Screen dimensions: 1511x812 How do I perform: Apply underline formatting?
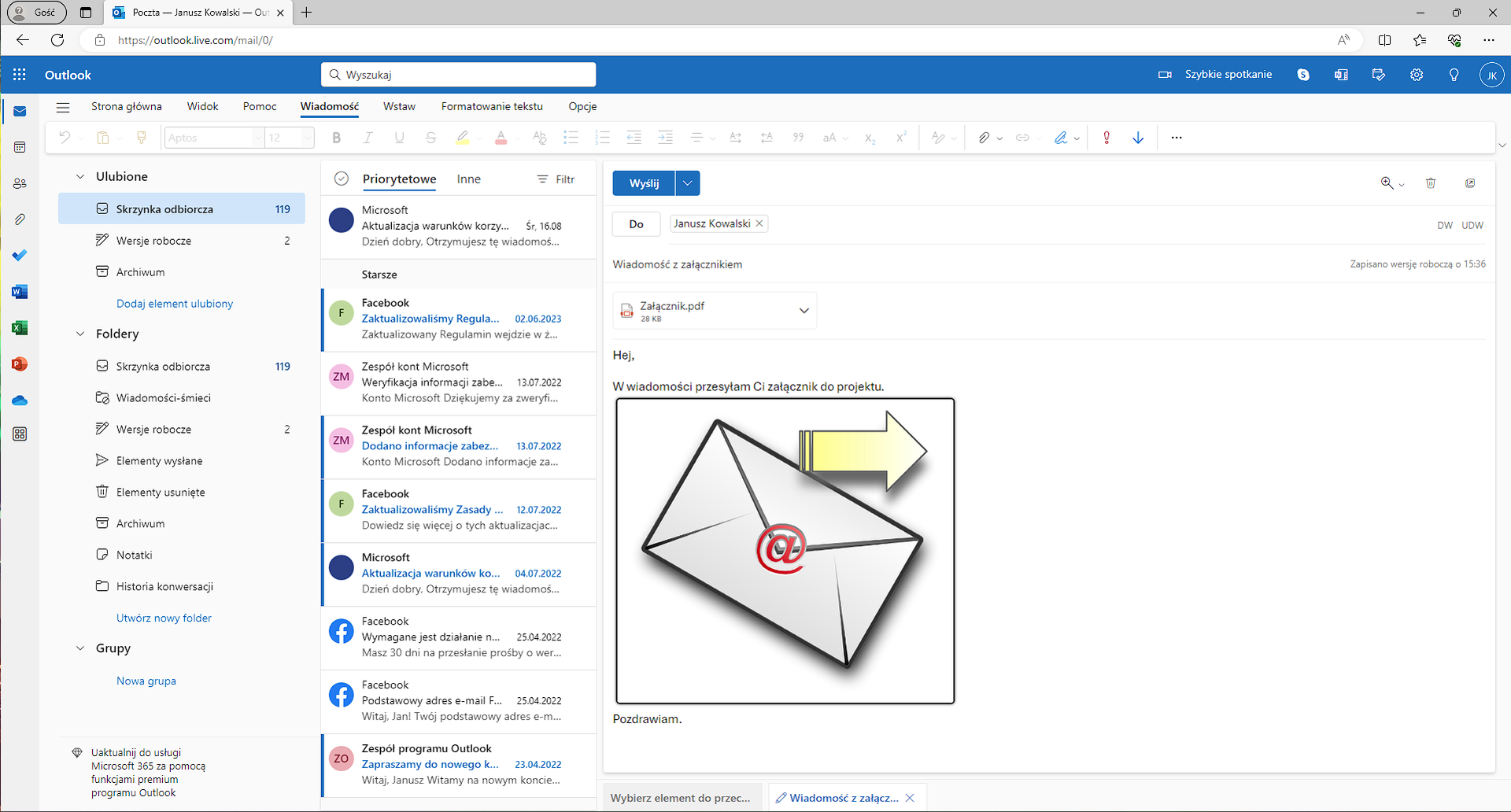[399, 138]
